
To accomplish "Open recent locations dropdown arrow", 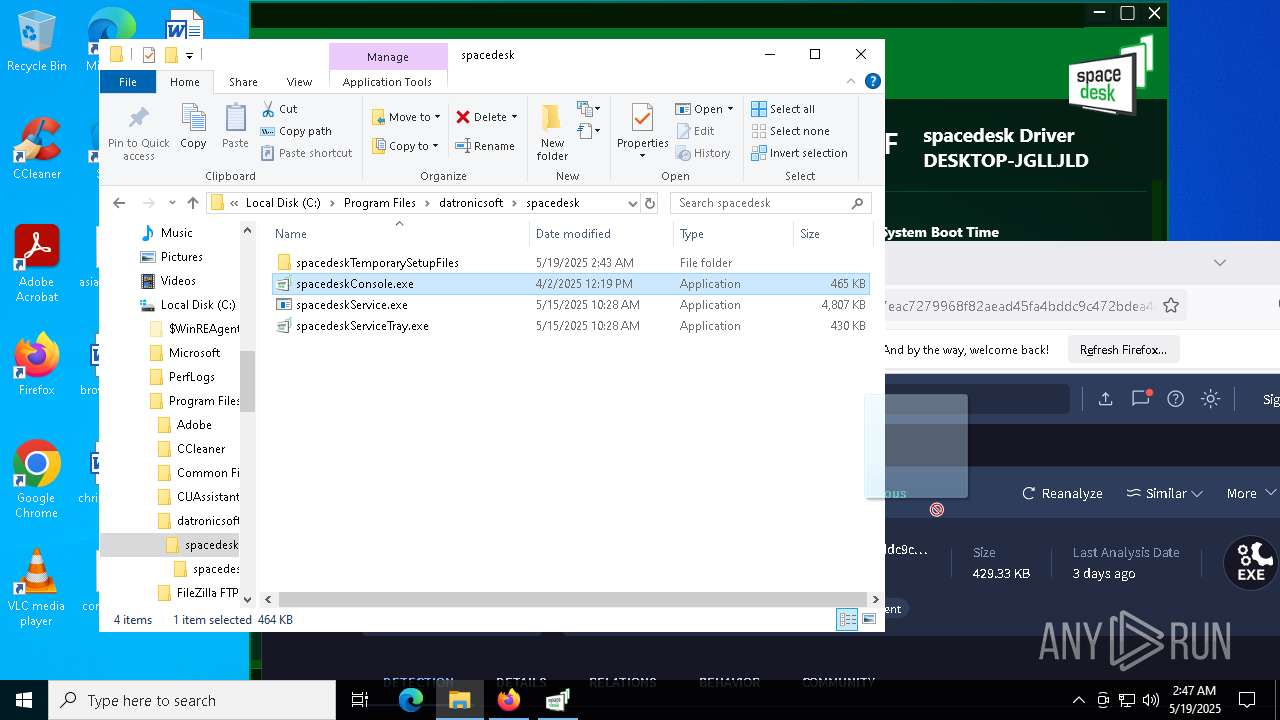I will tap(171, 203).
